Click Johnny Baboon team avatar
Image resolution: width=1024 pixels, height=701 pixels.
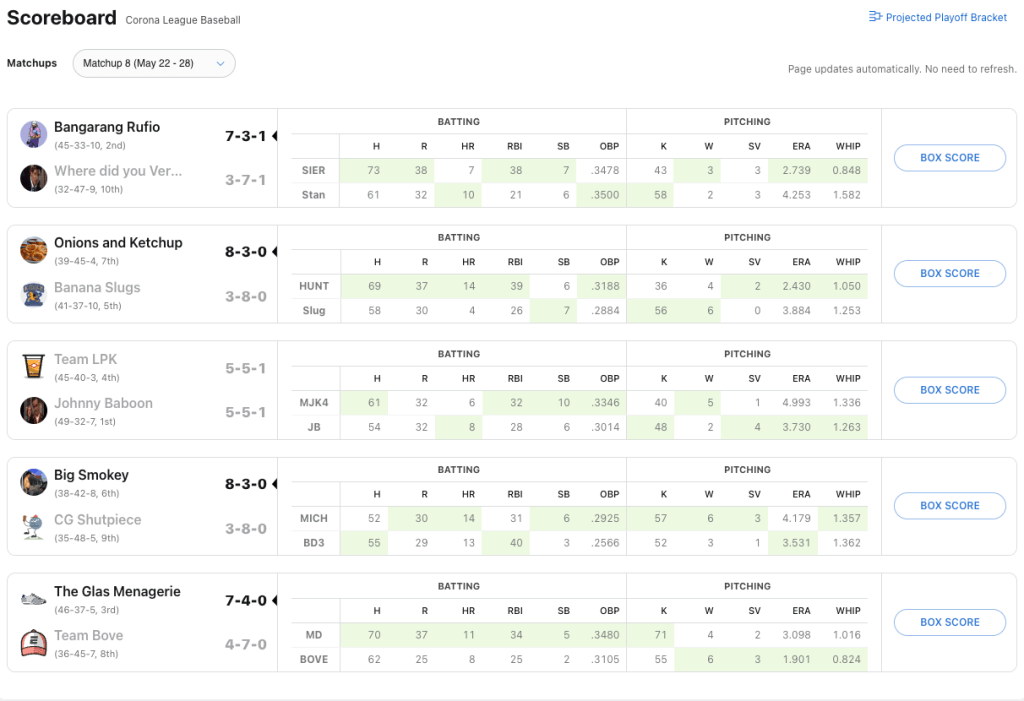pyautogui.click(x=34, y=410)
